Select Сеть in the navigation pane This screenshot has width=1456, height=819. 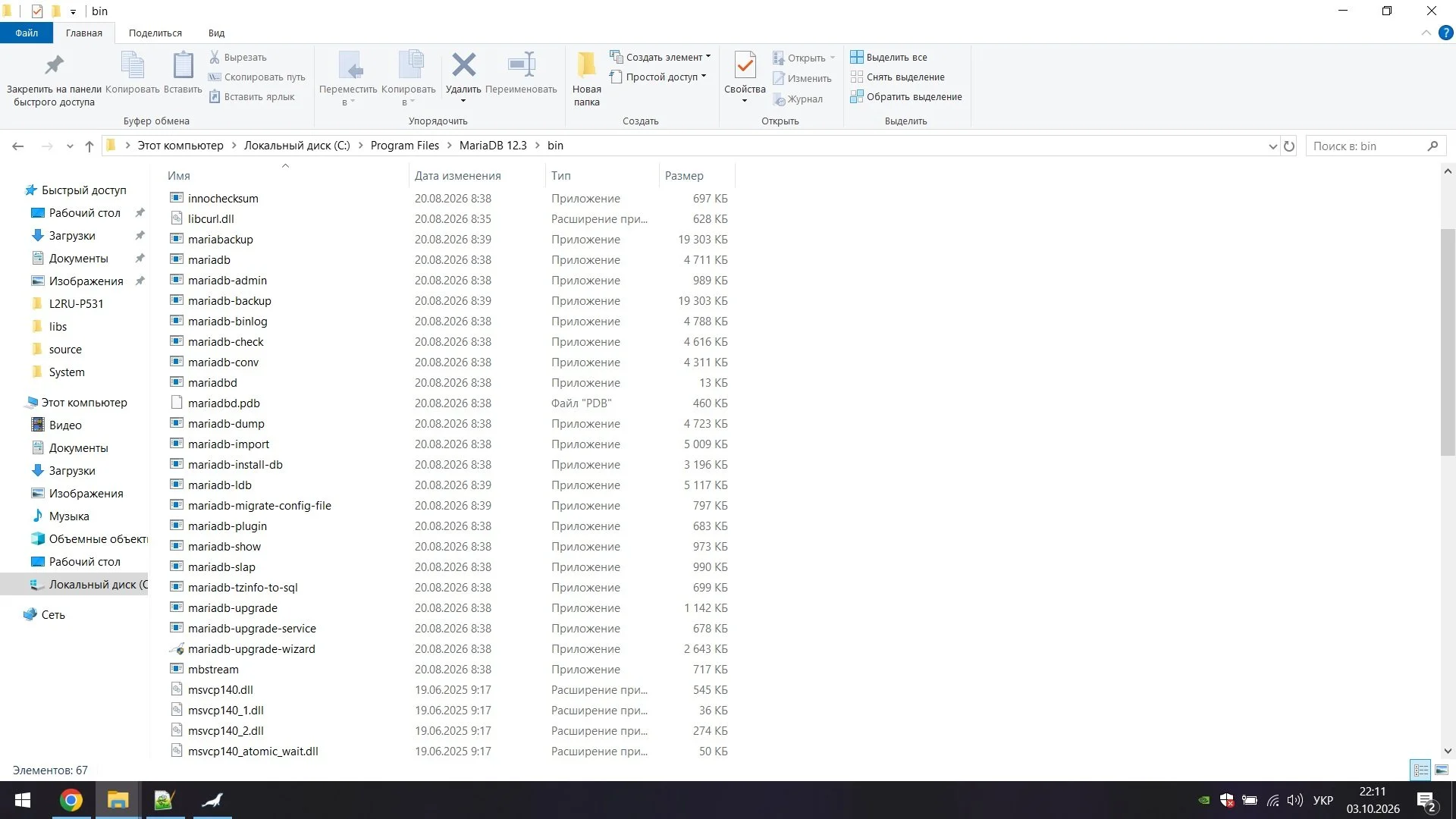click(x=53, y=614)
